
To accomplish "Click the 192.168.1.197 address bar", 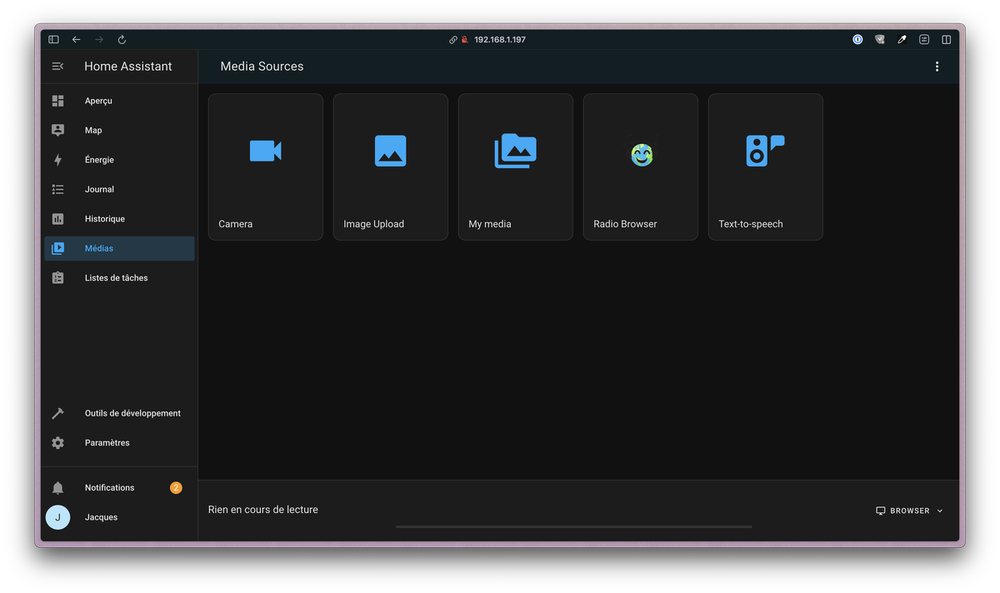I will [x=500, y=40].
